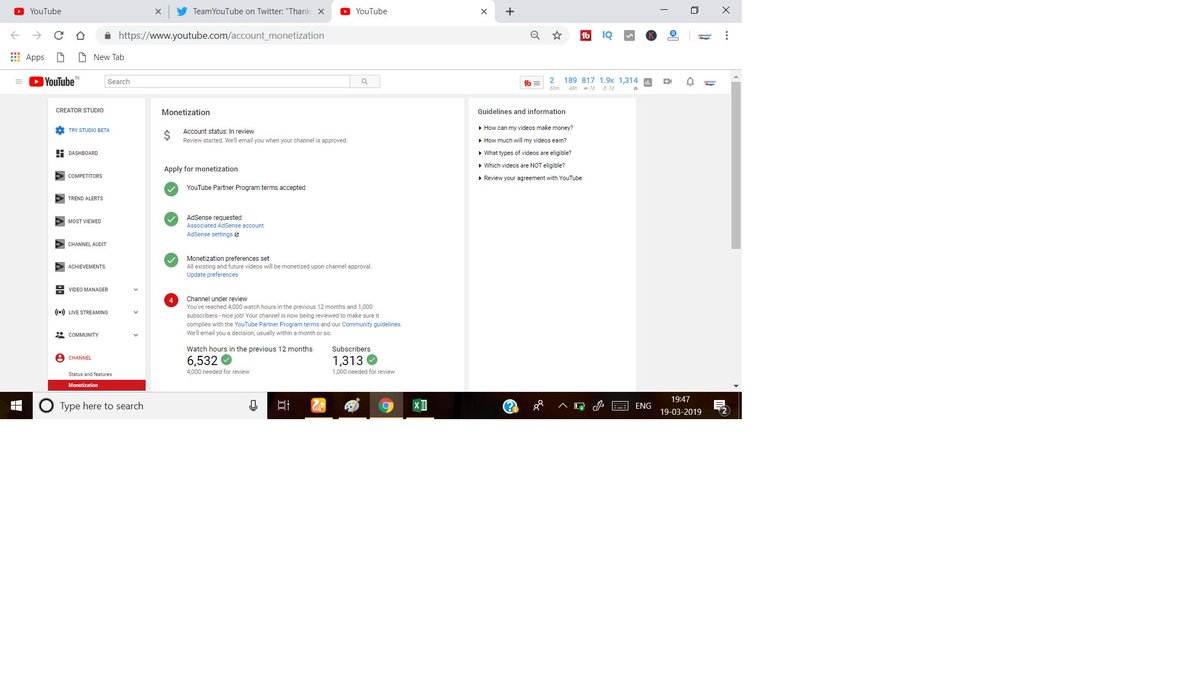The width and height of the screenshot is (1200, 674).
Task: Open the YouTube account avatar menu
Action: [x=710, y=82]
